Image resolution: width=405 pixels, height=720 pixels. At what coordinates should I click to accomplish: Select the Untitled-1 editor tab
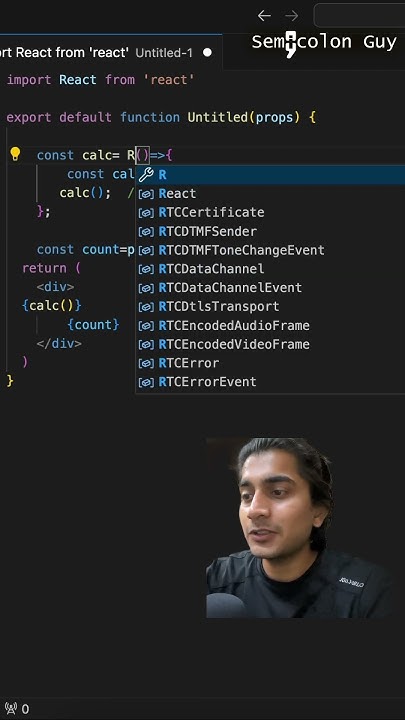pyautogui.click(x=111, y=52)
